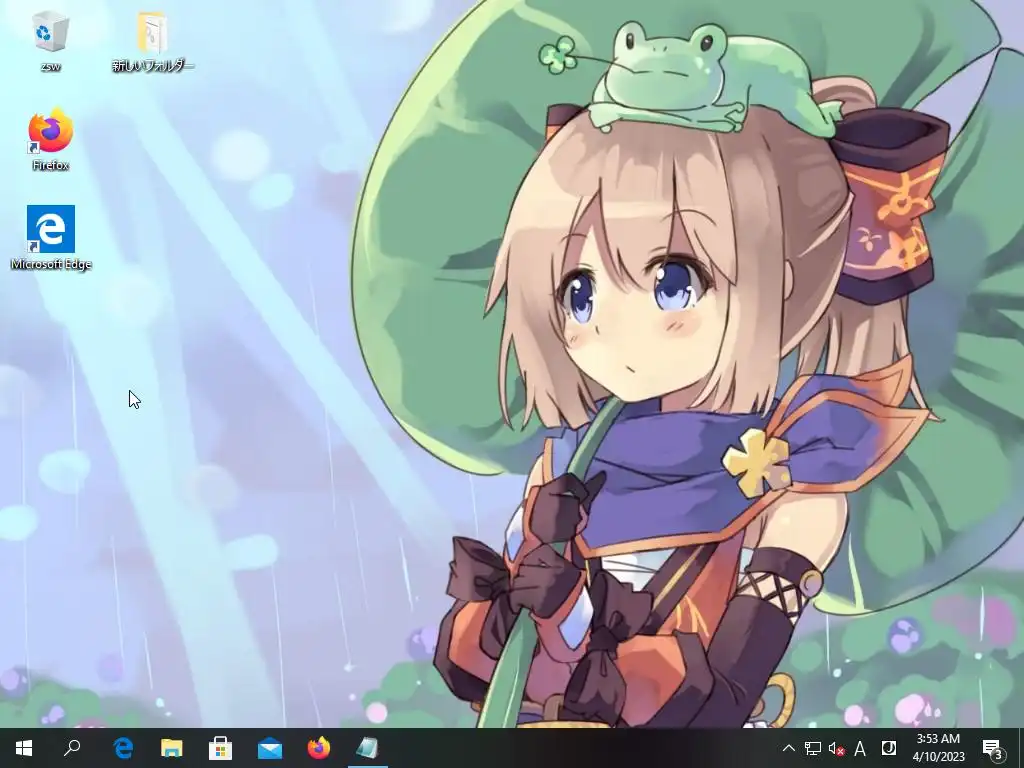Select the 新しいフォルダー folder on the desktop
1024x768 pixels.
pos(153,41)
